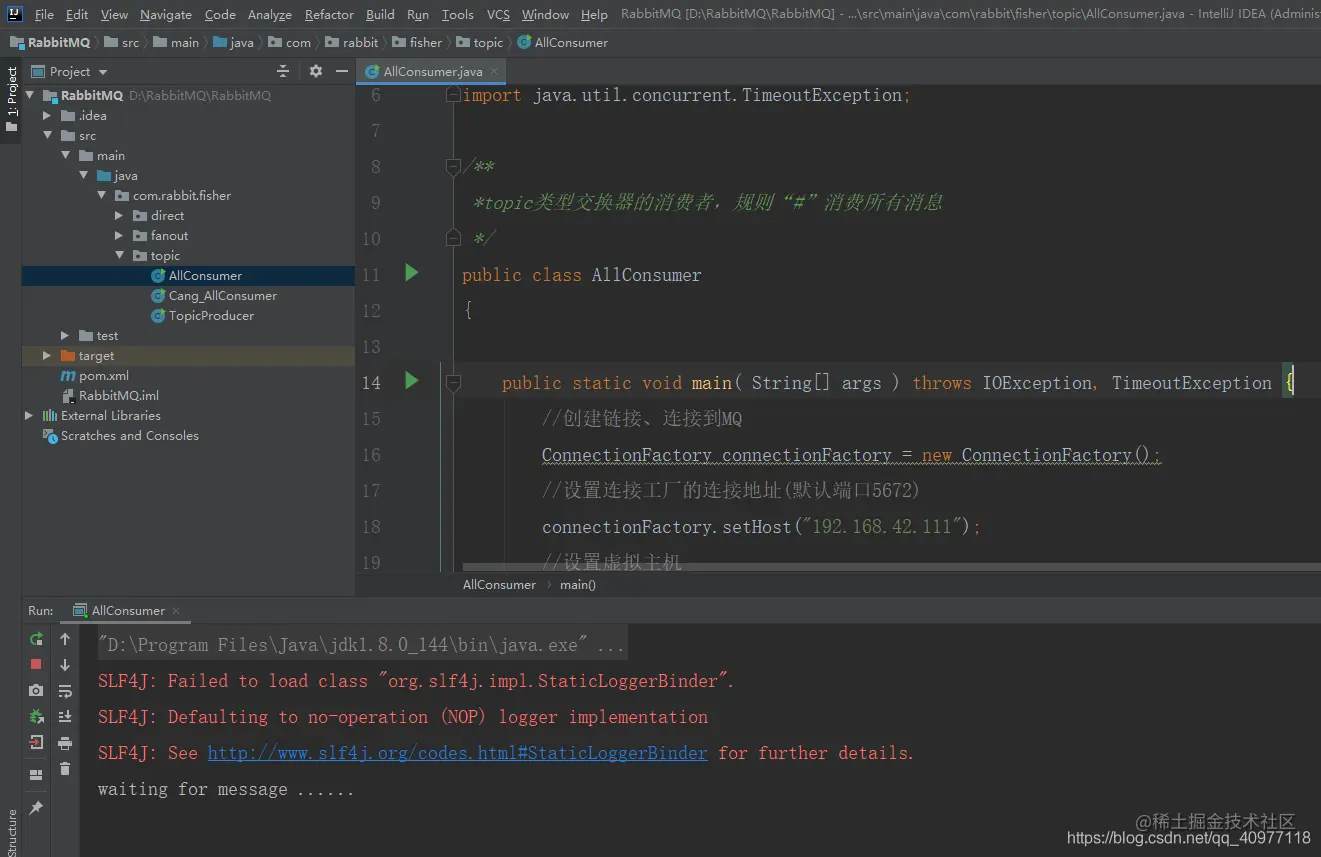
Task: Expand the direct package
Action: 119,215
